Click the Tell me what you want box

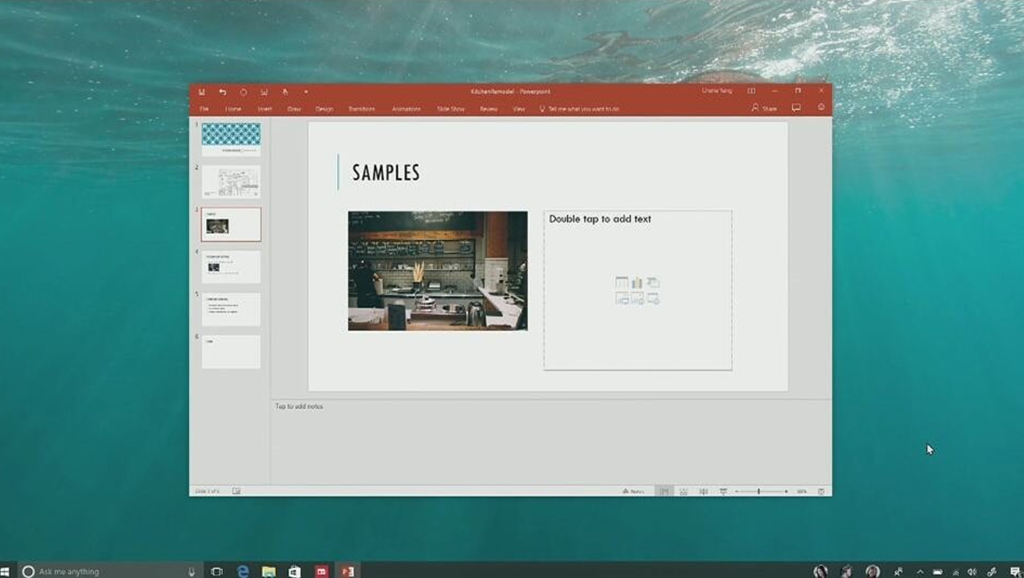pos(583,108)
